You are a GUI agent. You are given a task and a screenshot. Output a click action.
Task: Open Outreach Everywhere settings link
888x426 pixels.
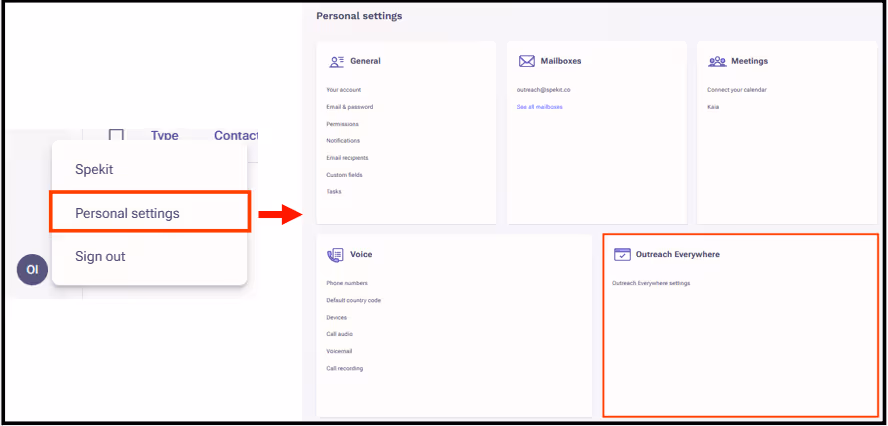tap(651, 283)
